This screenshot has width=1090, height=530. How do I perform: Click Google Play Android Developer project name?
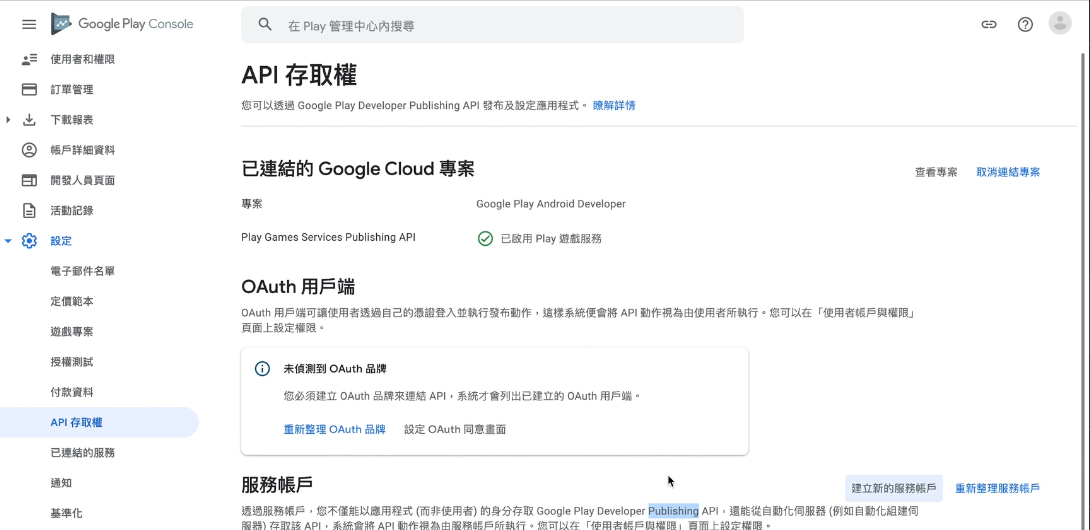[x=551, y=204]
